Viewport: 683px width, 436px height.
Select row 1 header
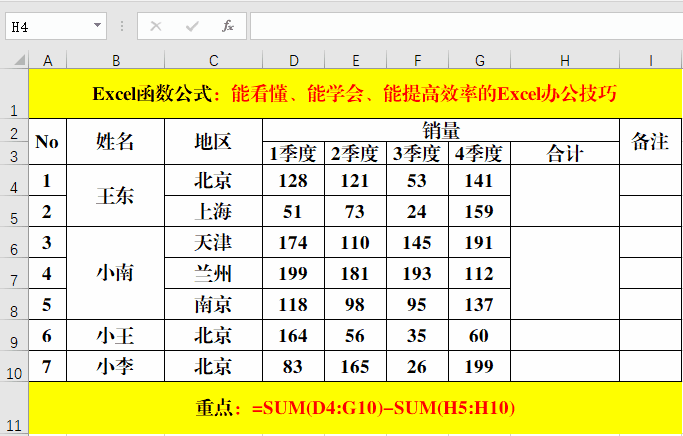(x=14, y=93)
